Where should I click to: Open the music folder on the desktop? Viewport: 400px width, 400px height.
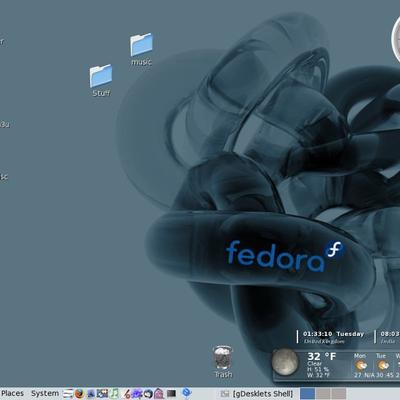(141, 49)
